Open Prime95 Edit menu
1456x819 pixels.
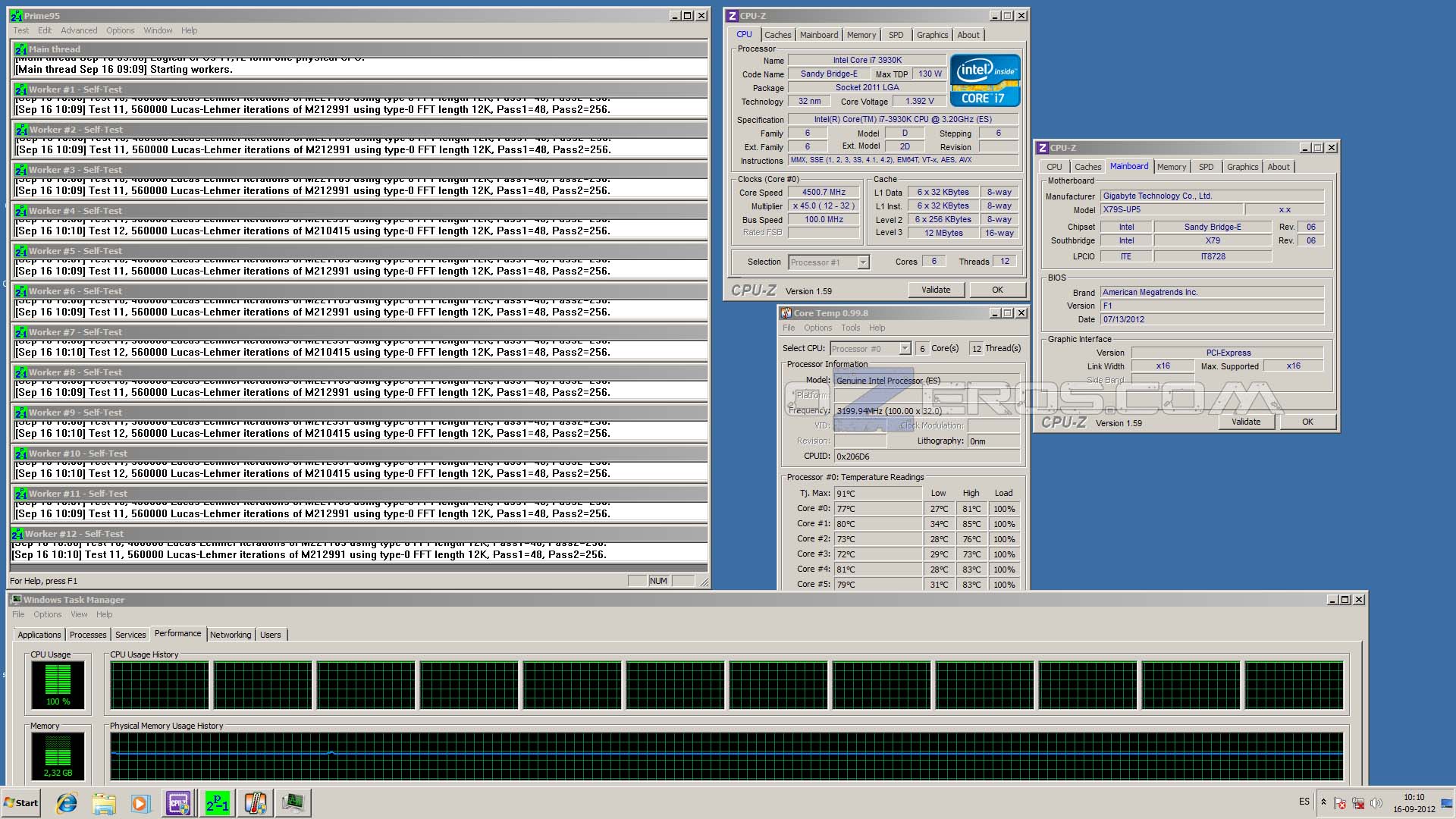45,30
